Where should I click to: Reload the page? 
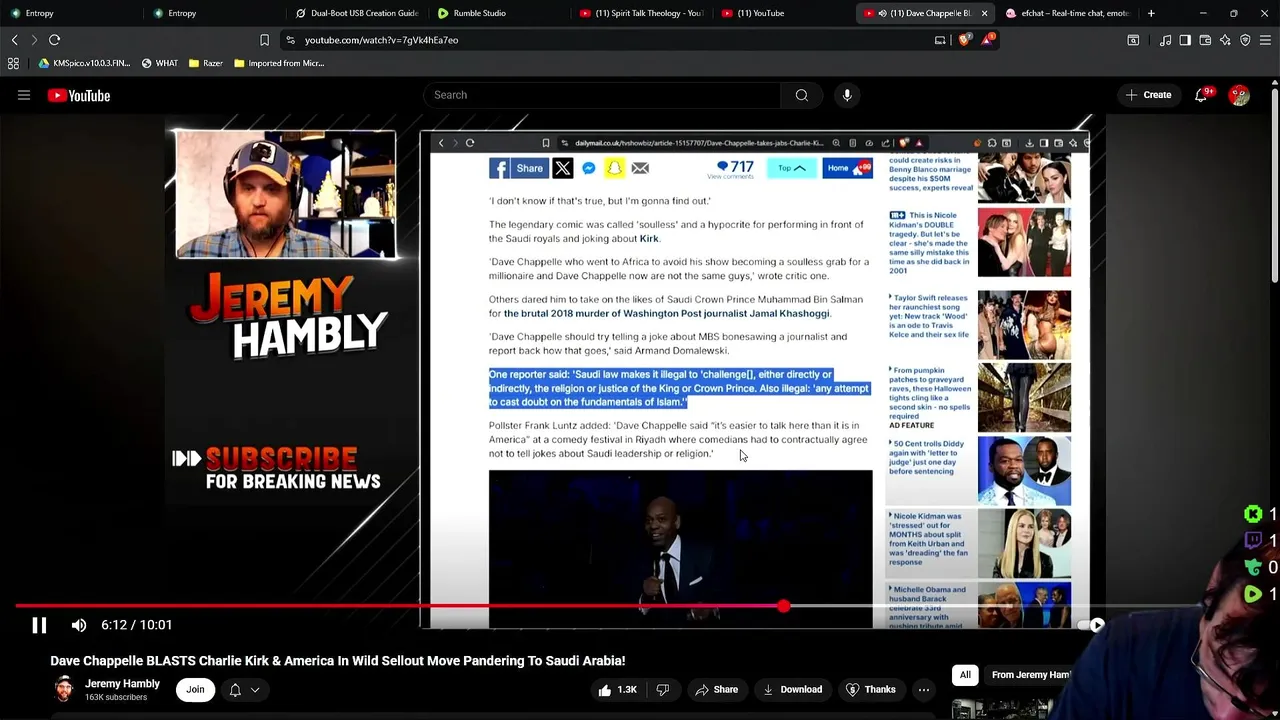tap(54, 40)
